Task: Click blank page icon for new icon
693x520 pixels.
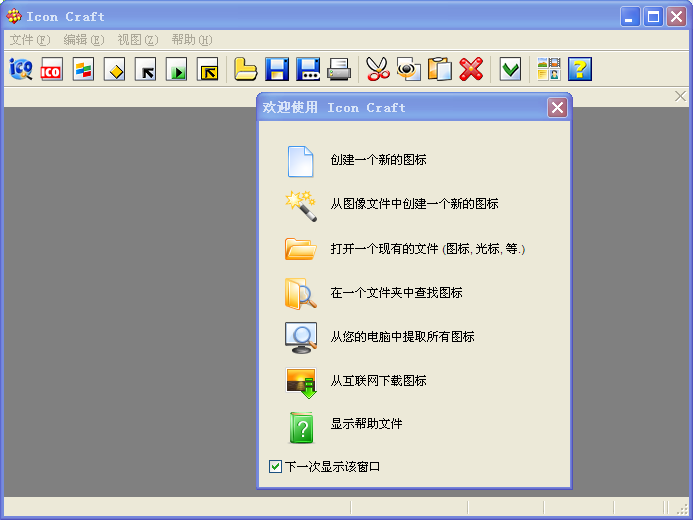Action: tap(301, 161)
